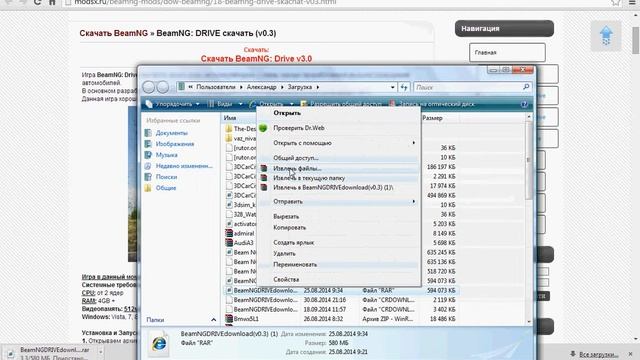Click Записать на оптический диск toolbar button
The width and height of the screenshot is (640, 360).
pyautogui.click(x=432, y=104)
